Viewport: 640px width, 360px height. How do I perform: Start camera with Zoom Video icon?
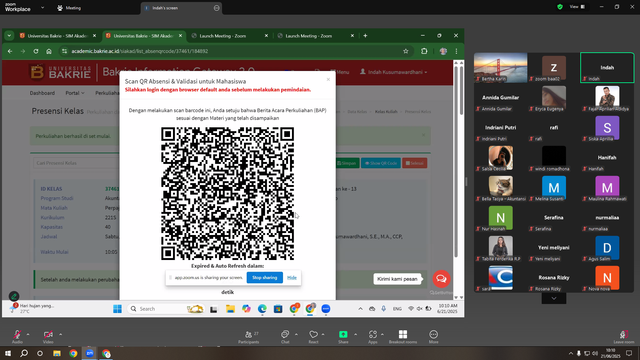pyautogui.click(x=48, y=336)
